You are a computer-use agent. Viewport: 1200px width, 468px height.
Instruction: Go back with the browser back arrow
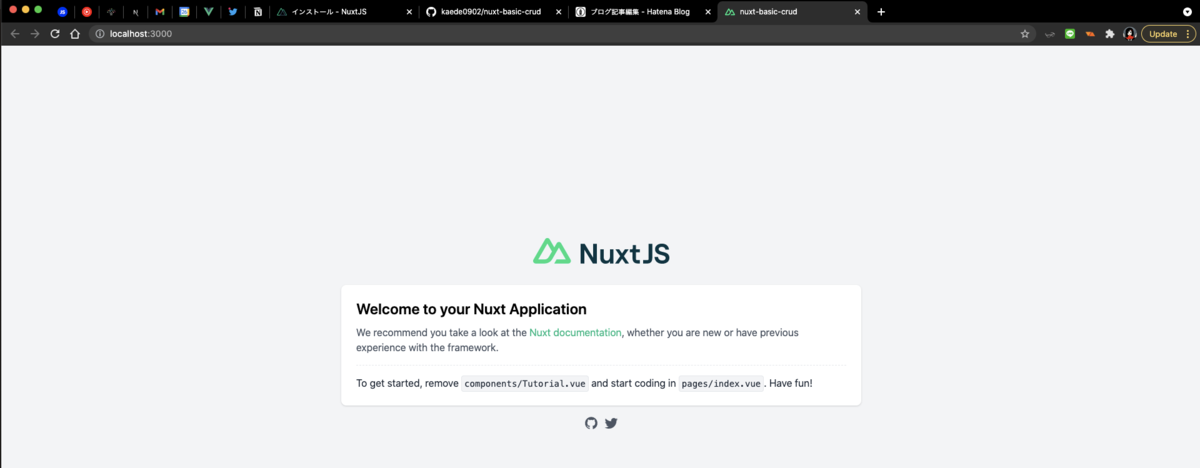click(x=14, y=33)
